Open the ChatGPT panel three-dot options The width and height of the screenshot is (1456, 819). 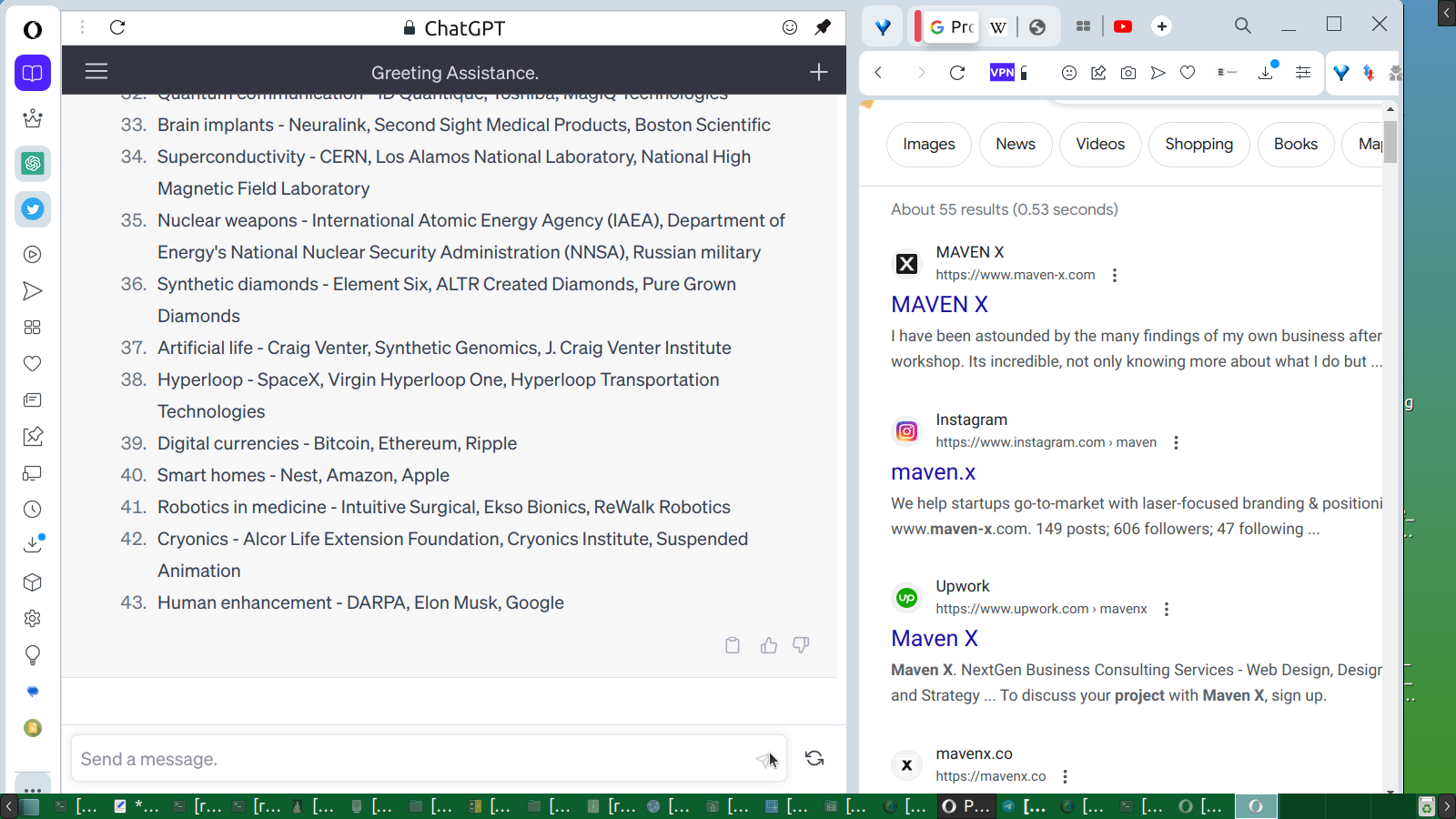(x=82, y=27)
